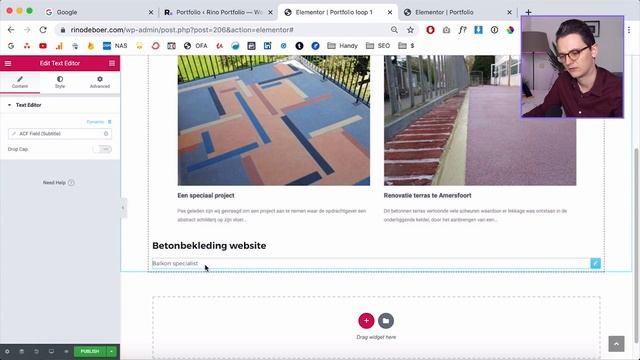Open the revision history panel
This screenshot has width=640, height=360.
[x=36, y=351]
